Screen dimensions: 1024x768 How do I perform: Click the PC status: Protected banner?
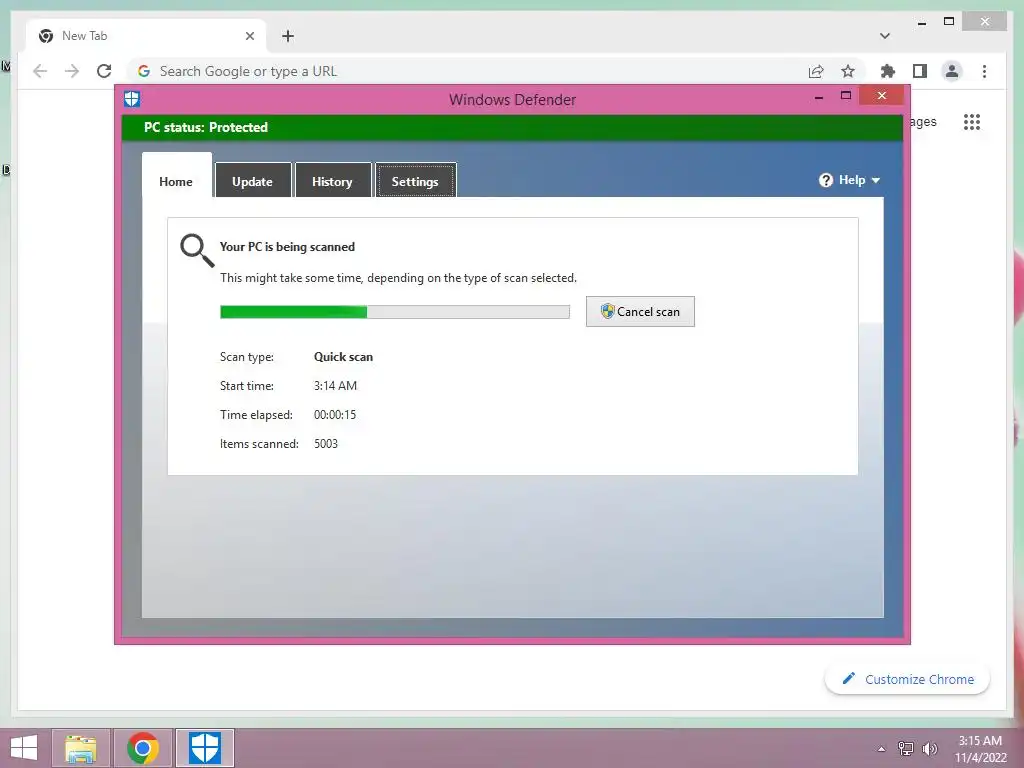point(512,127)
